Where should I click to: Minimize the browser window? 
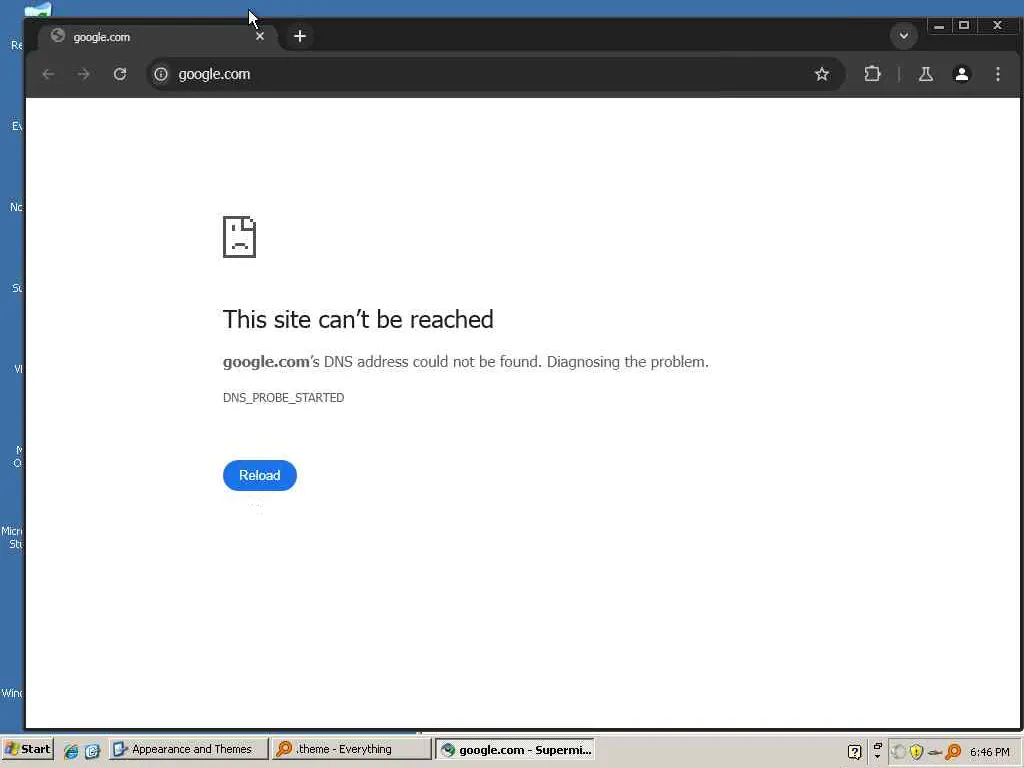[x=938, y=26]
